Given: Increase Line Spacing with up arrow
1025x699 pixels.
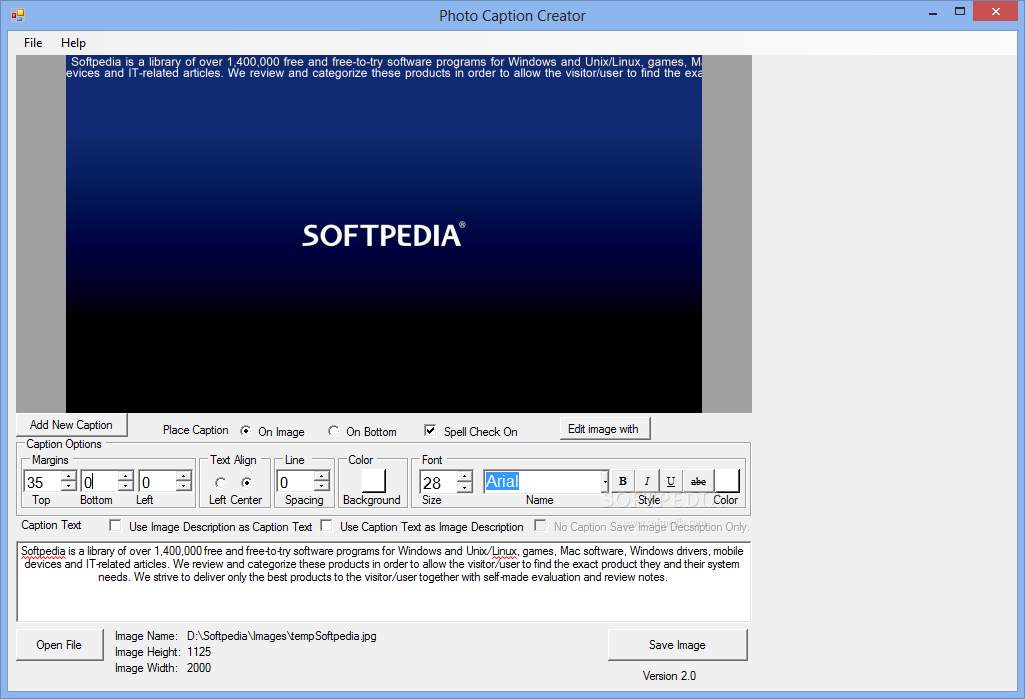Looking at the screenshot, I should pos(322,476).
